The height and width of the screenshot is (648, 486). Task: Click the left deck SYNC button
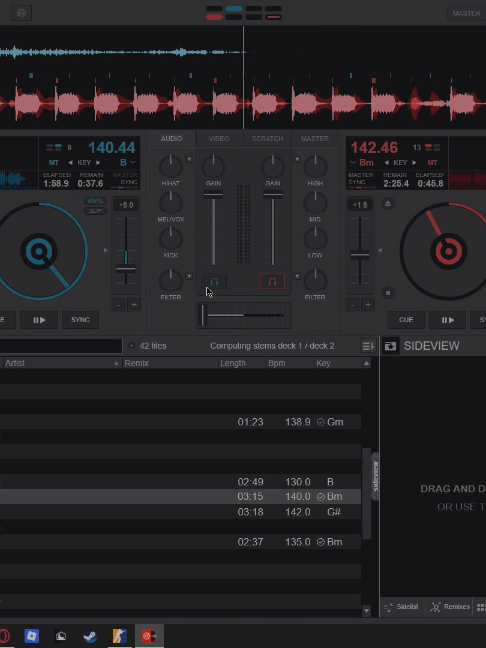pos(80,320)
